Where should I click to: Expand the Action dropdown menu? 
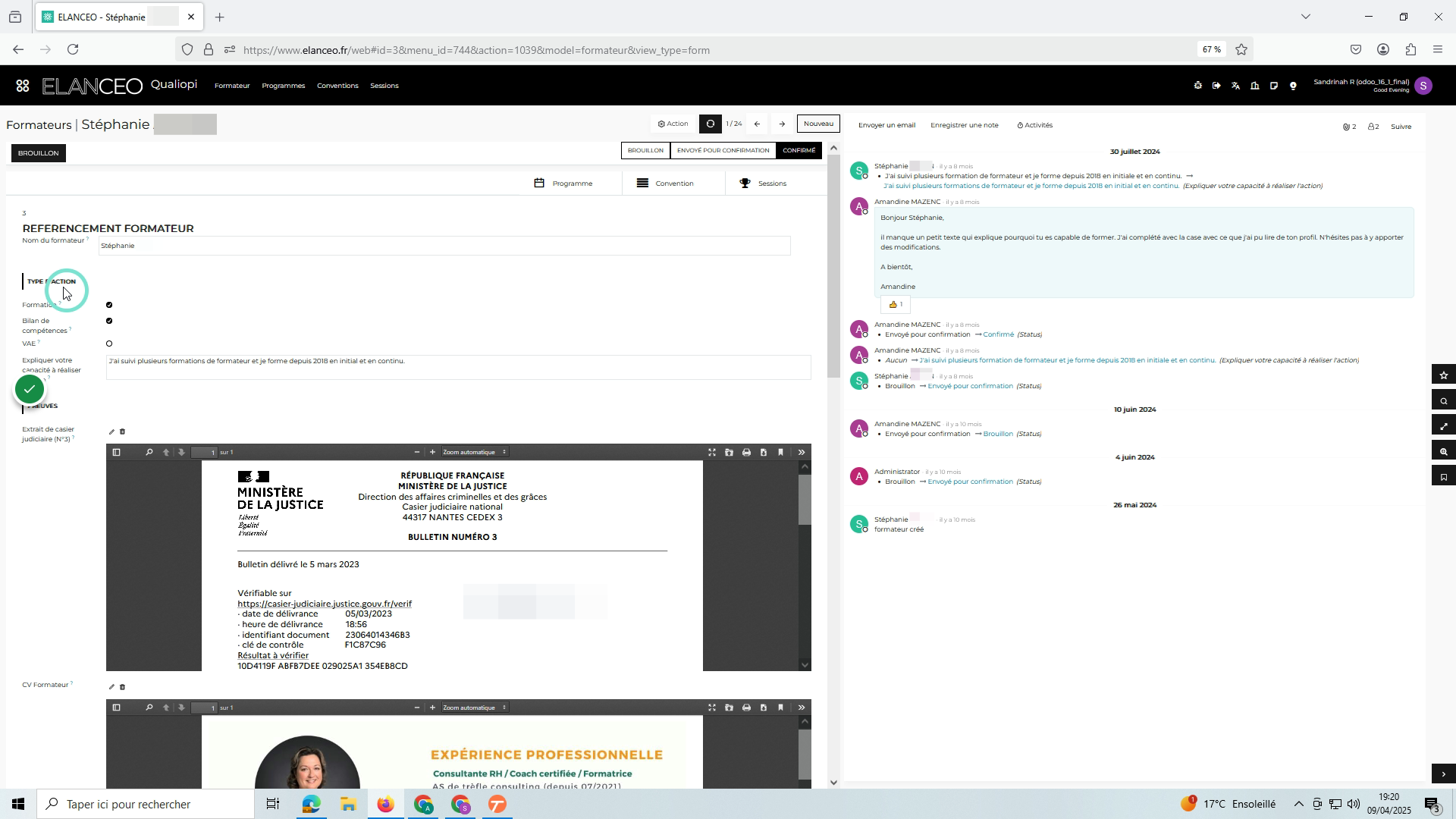(673, 124)
